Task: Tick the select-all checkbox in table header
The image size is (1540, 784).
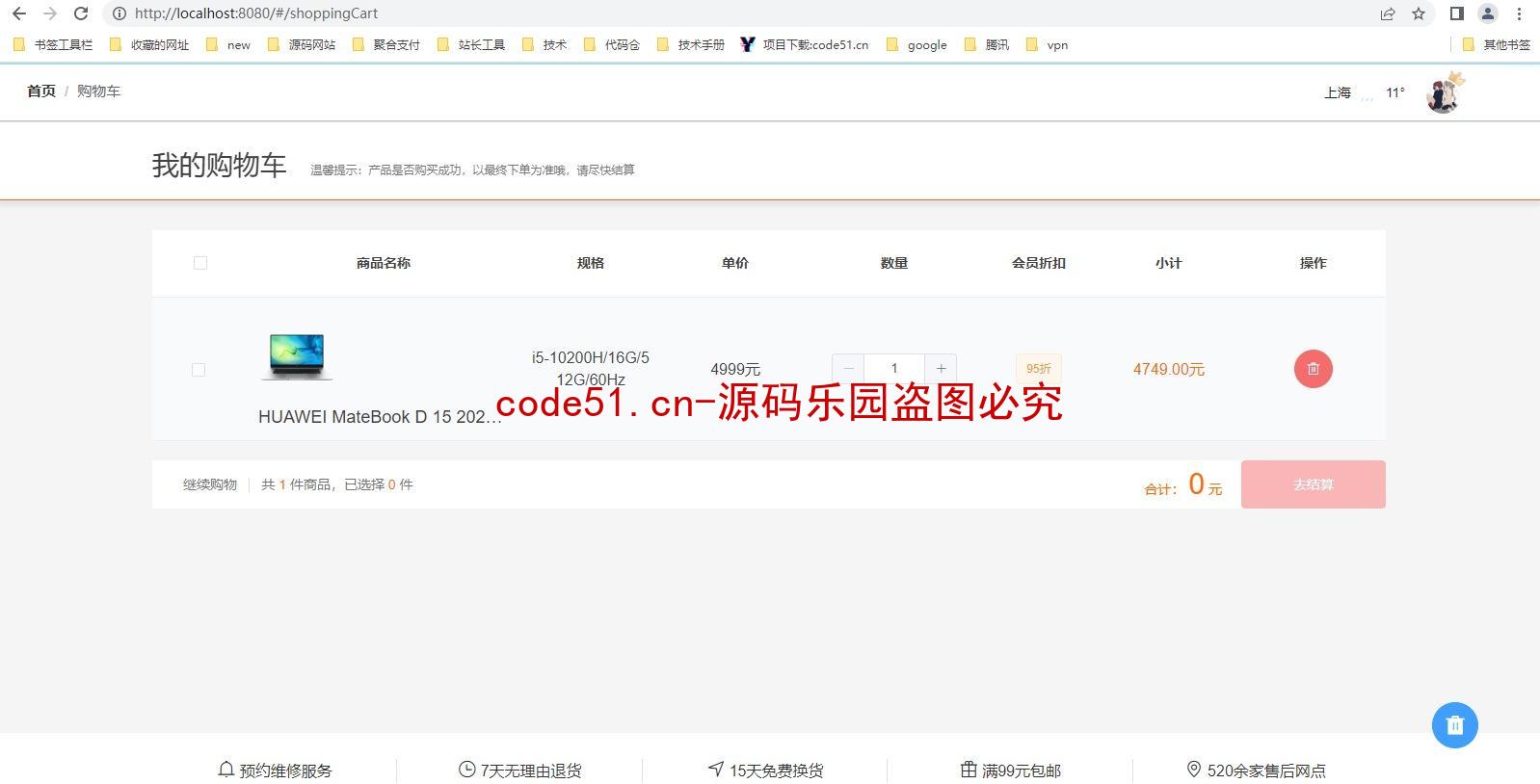Action: [200, 263]
